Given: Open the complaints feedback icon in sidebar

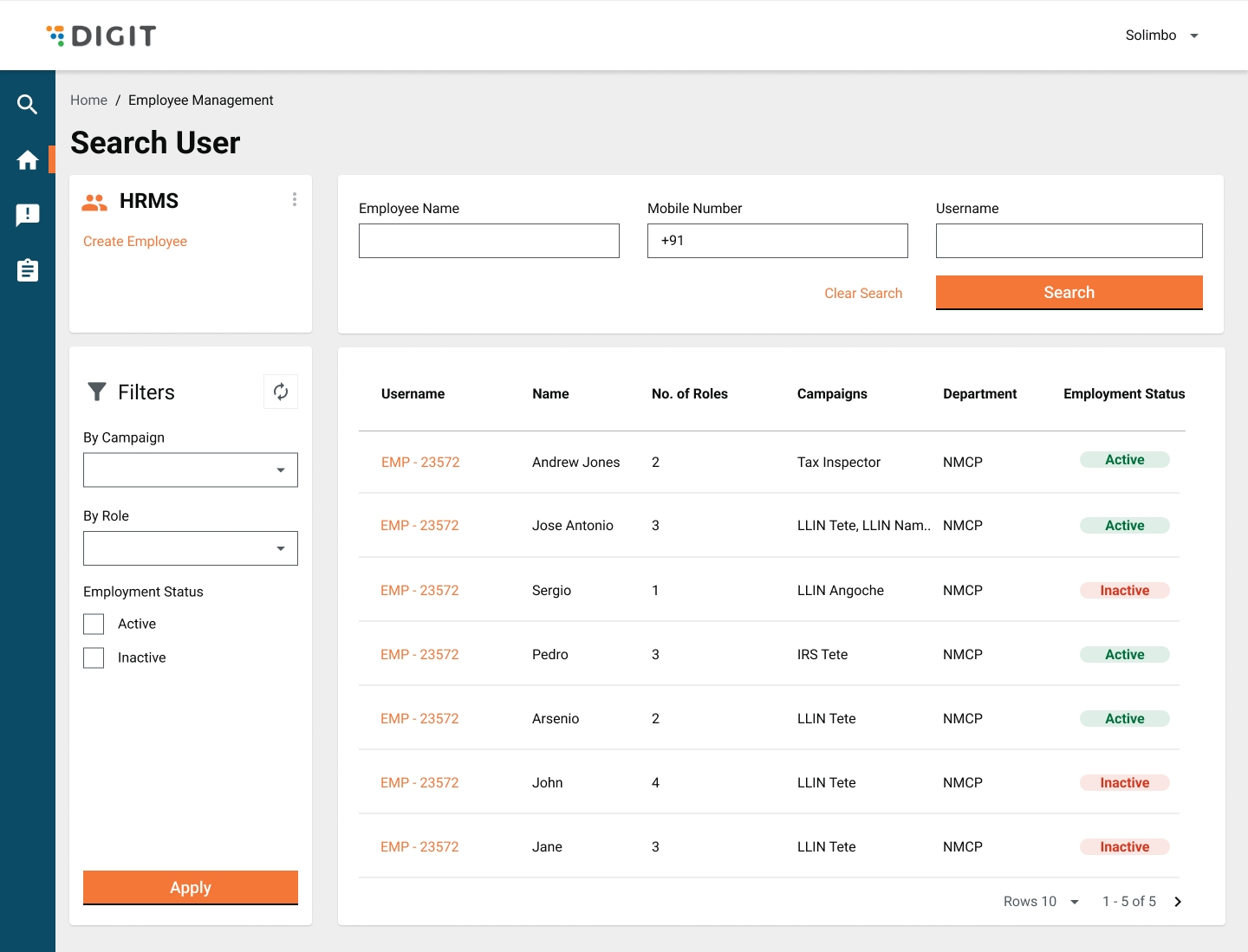Looking at the screenshot, I should coord(27,215).
